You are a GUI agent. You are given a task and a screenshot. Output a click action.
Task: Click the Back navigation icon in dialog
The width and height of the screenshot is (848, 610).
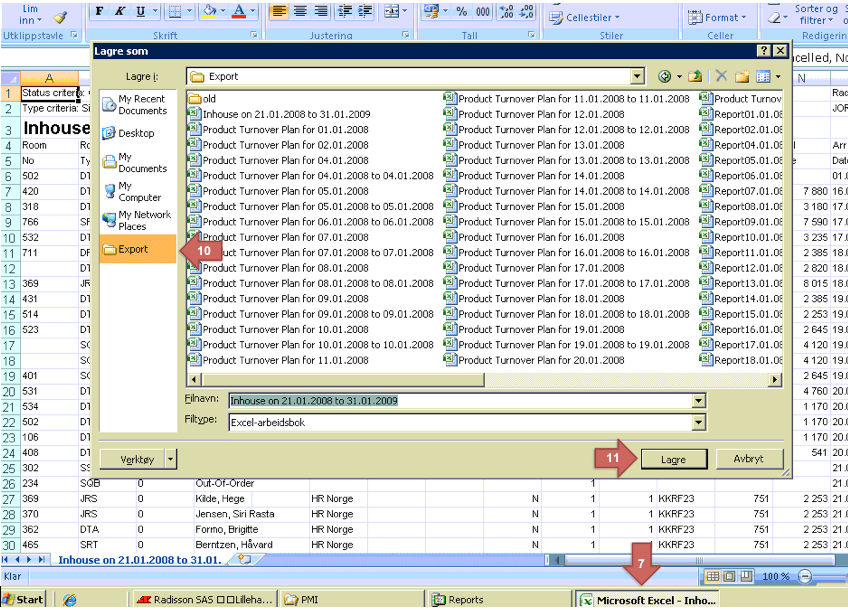pyautogui.click(x=666, y=76)
